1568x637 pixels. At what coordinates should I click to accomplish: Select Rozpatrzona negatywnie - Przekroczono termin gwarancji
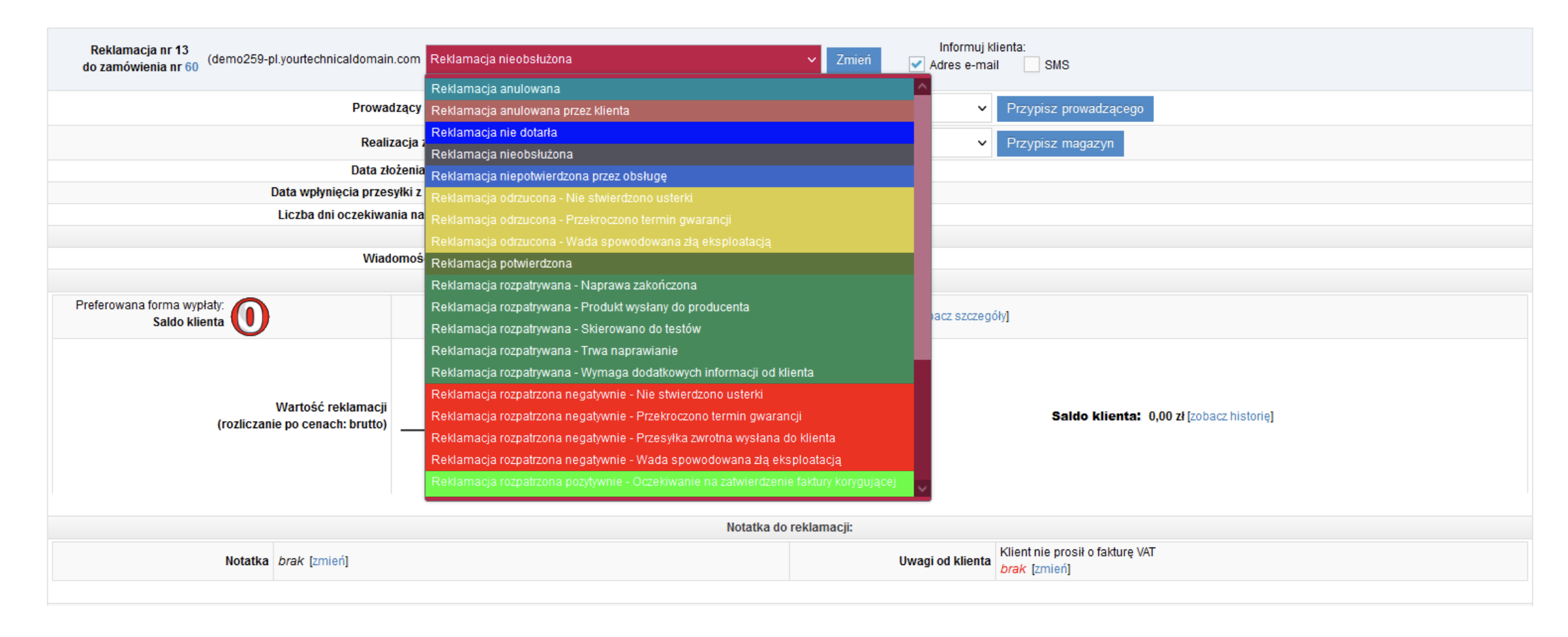pyautogui.click(x=669, y=416)
